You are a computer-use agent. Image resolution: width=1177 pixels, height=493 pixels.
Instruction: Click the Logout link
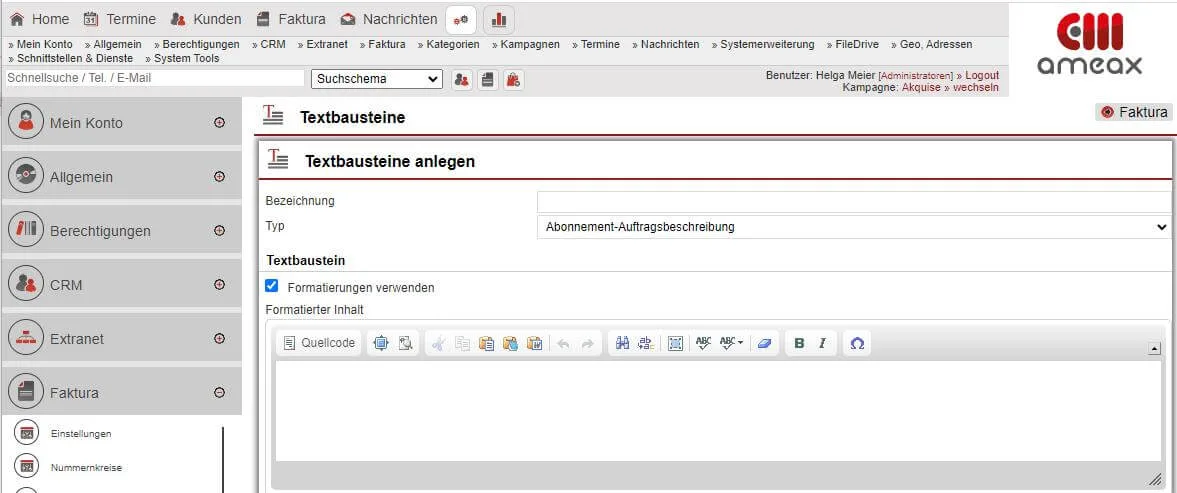[981, 75]
